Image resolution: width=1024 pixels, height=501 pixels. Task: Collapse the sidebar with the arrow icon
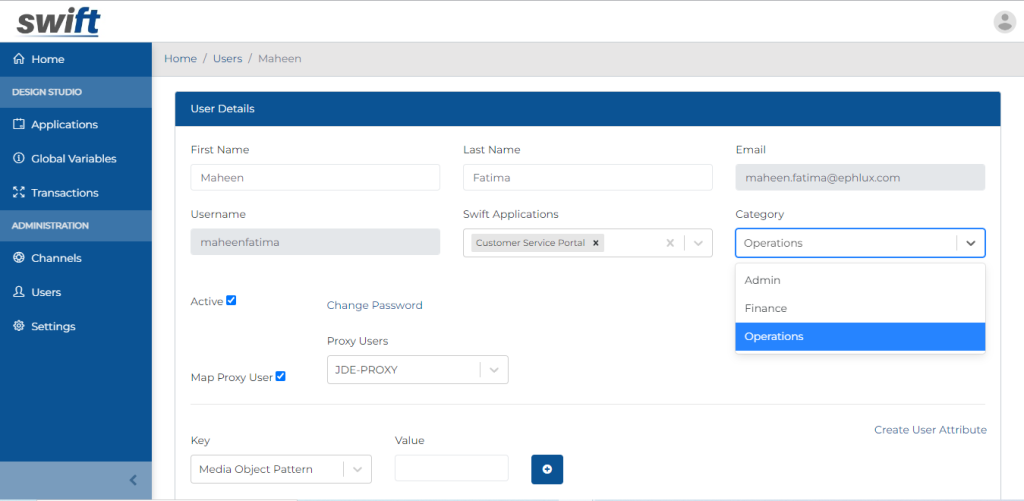click(133, 480)
